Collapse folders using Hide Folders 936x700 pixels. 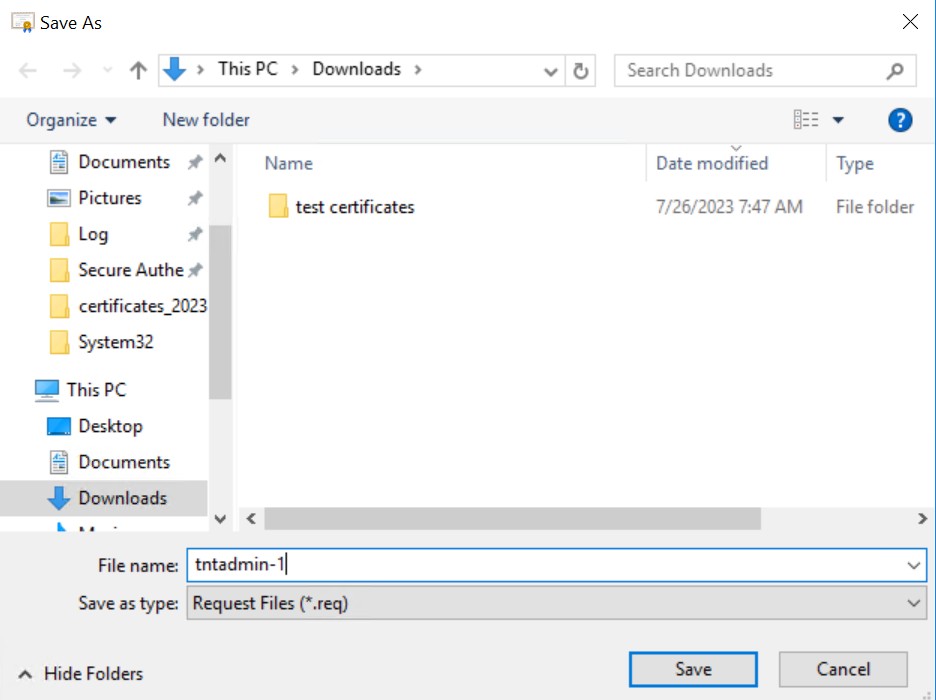point(81,674)
